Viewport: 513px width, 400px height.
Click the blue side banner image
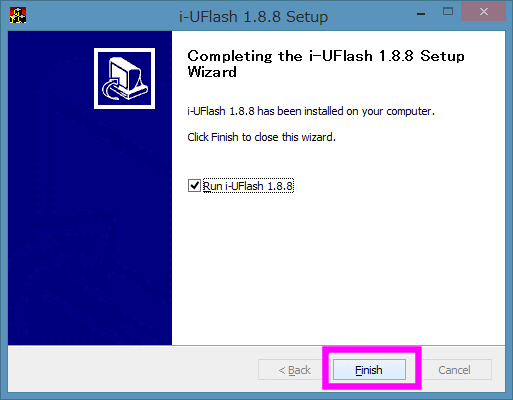[x=90, y=188]
